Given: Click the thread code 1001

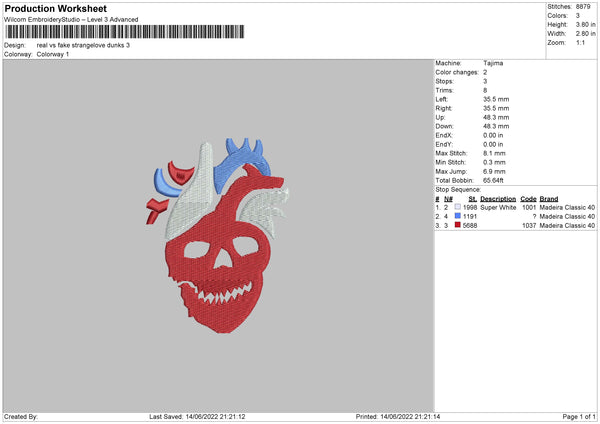Looking at the screenshot, I should point(529,207).
